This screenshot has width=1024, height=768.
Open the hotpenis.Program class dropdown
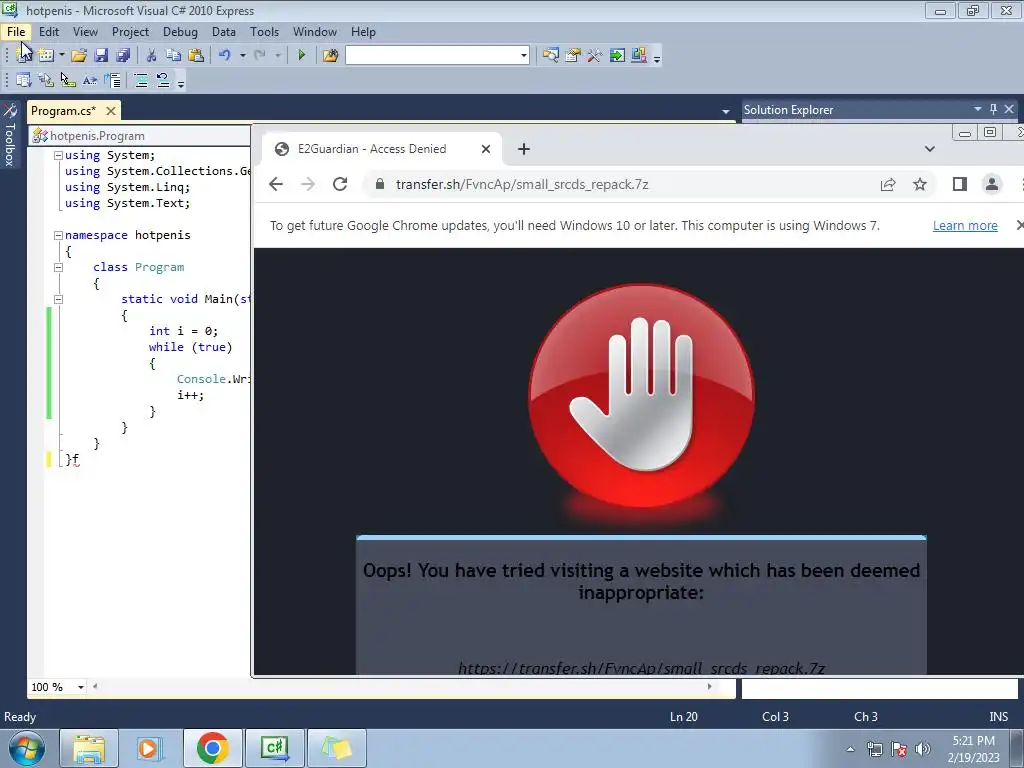140,136
